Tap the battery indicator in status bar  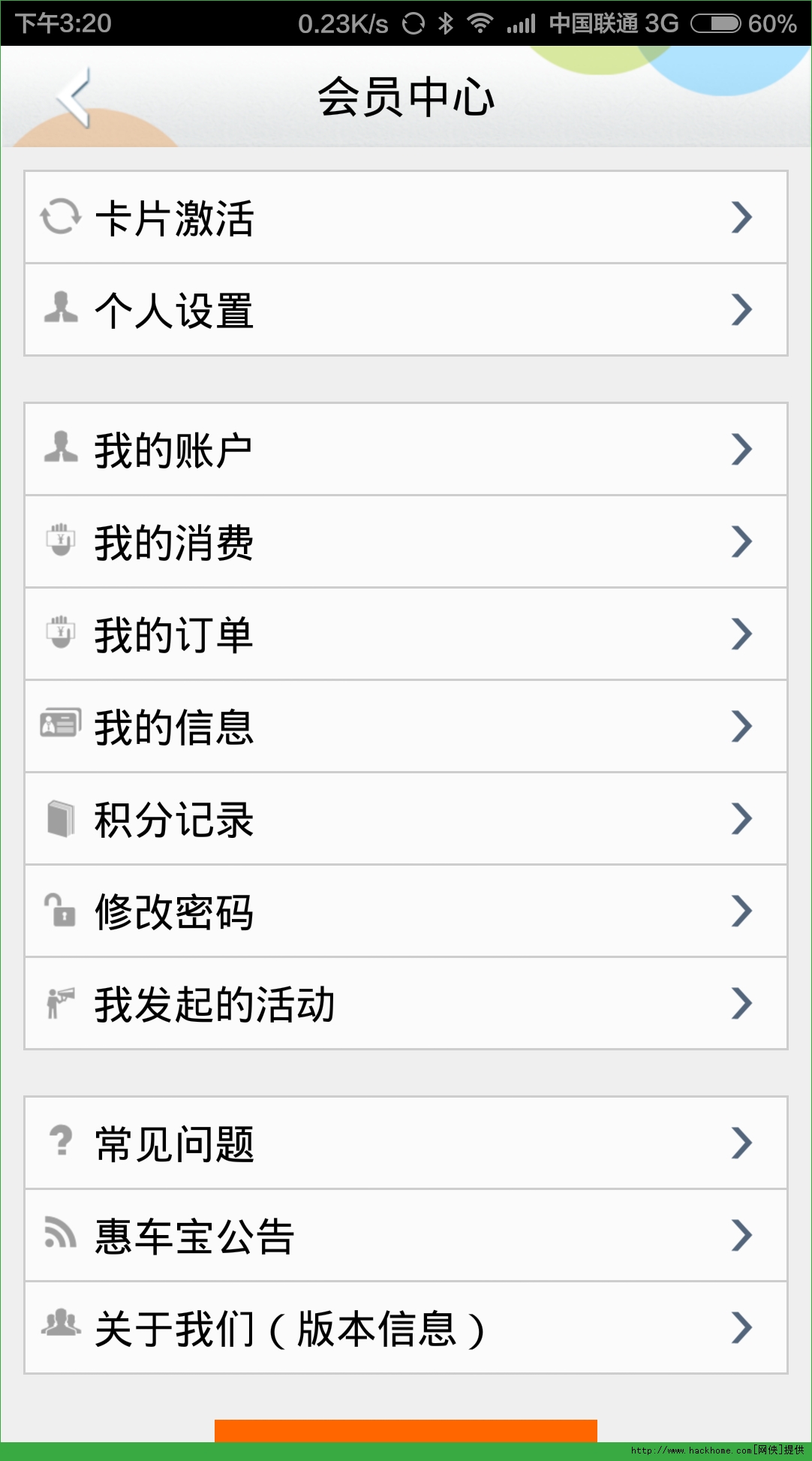[714, 23]
